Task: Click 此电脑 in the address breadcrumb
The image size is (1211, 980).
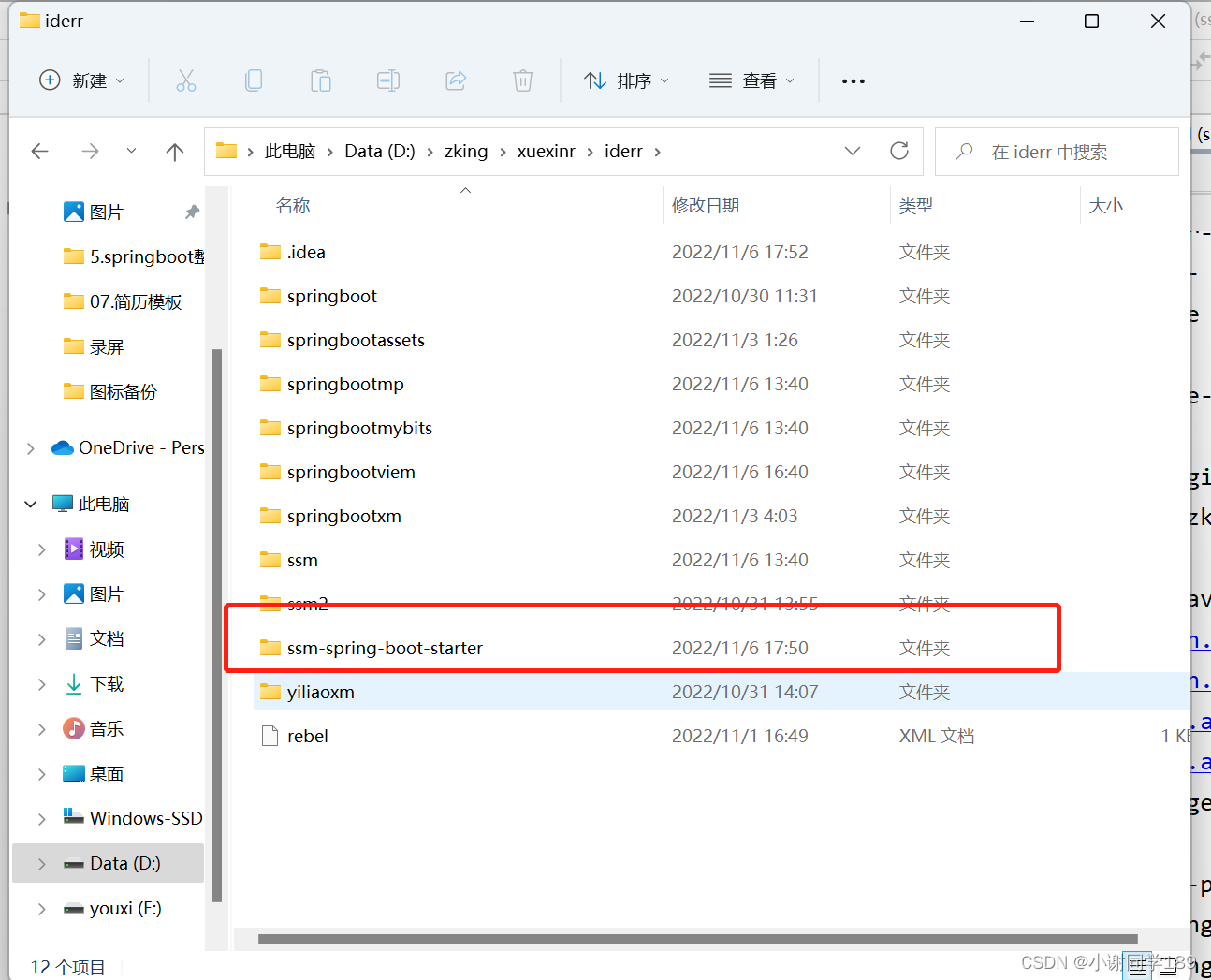Action: click(290, 152)
